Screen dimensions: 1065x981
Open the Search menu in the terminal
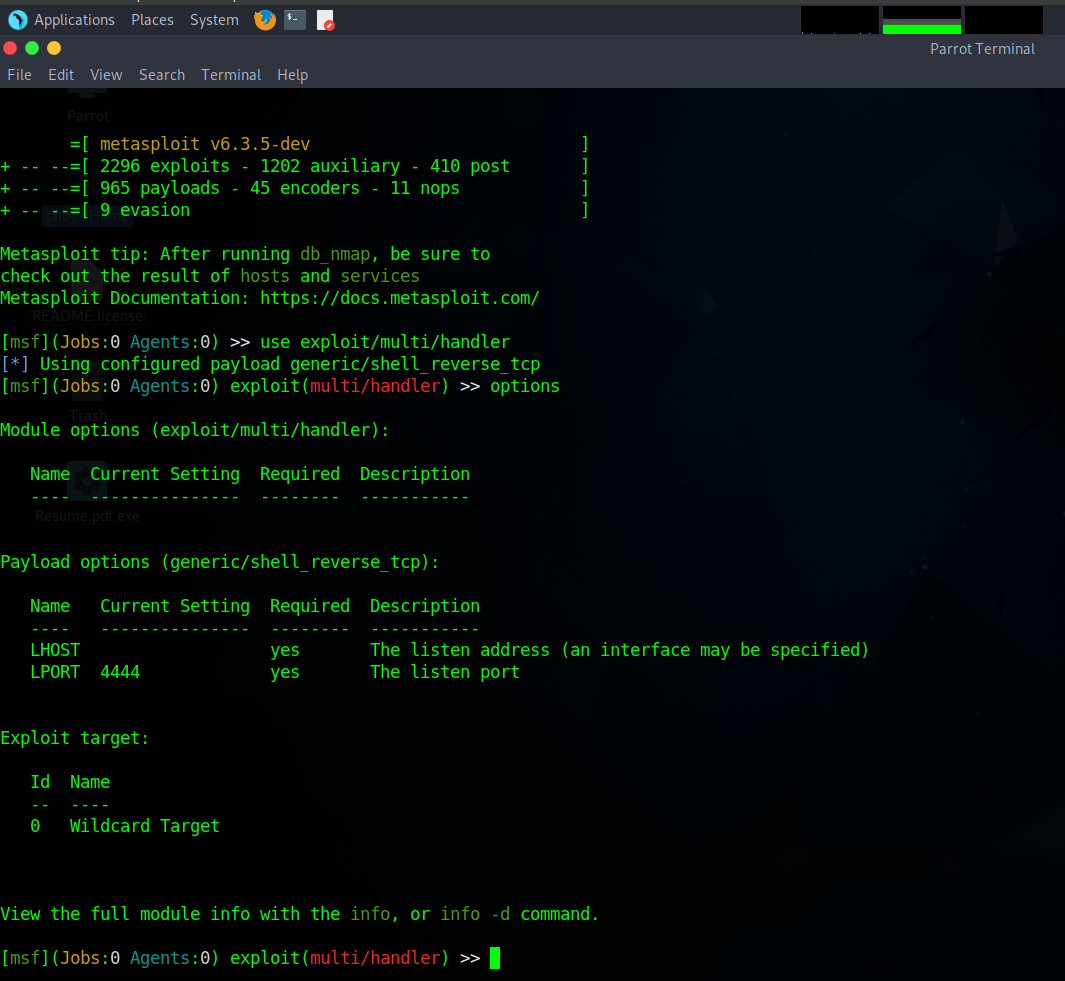161,74
